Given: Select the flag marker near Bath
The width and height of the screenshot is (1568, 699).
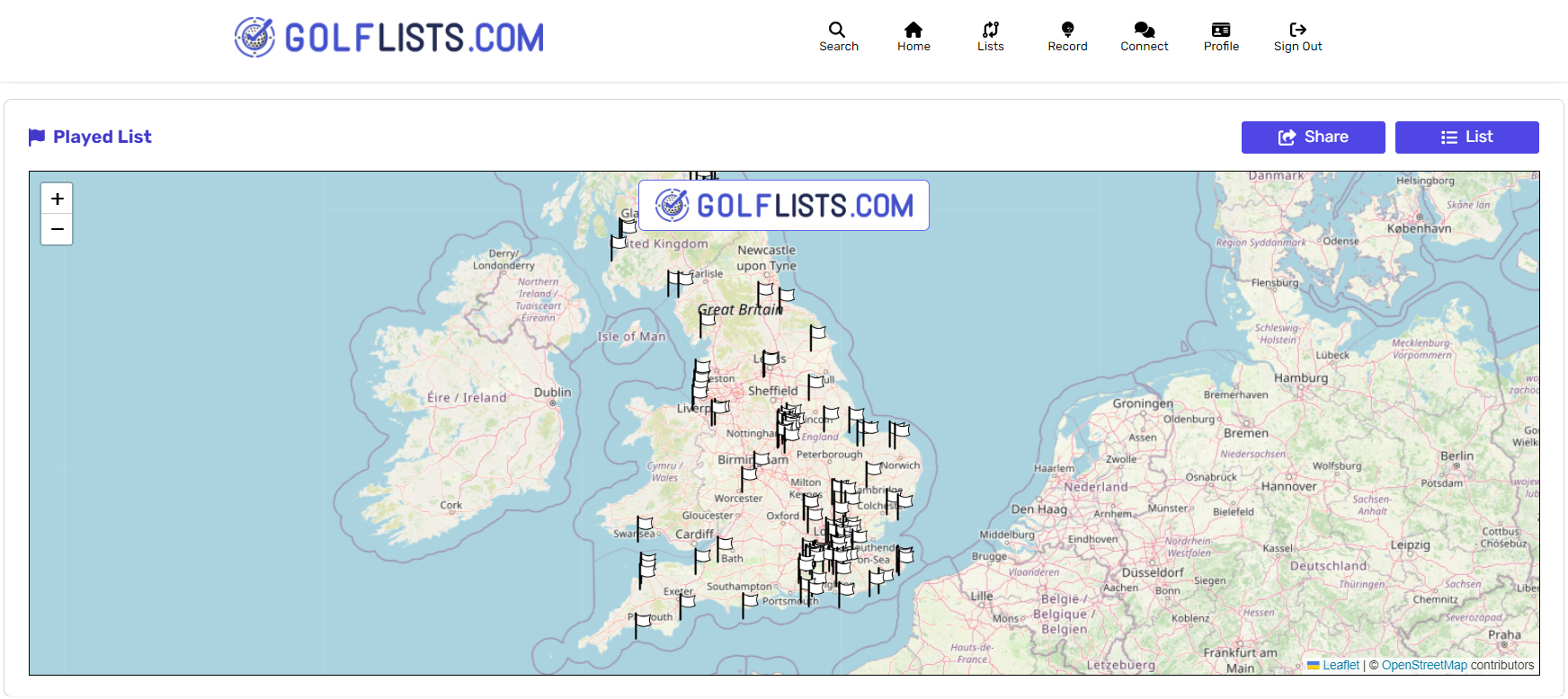Looking at the screenshot, I should 724,551.
